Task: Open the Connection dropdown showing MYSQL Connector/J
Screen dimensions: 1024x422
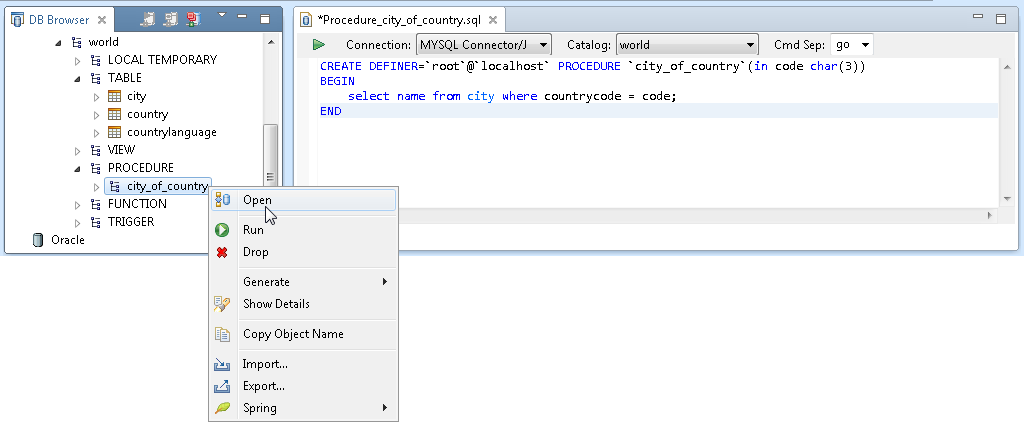Action: [484, 45]
